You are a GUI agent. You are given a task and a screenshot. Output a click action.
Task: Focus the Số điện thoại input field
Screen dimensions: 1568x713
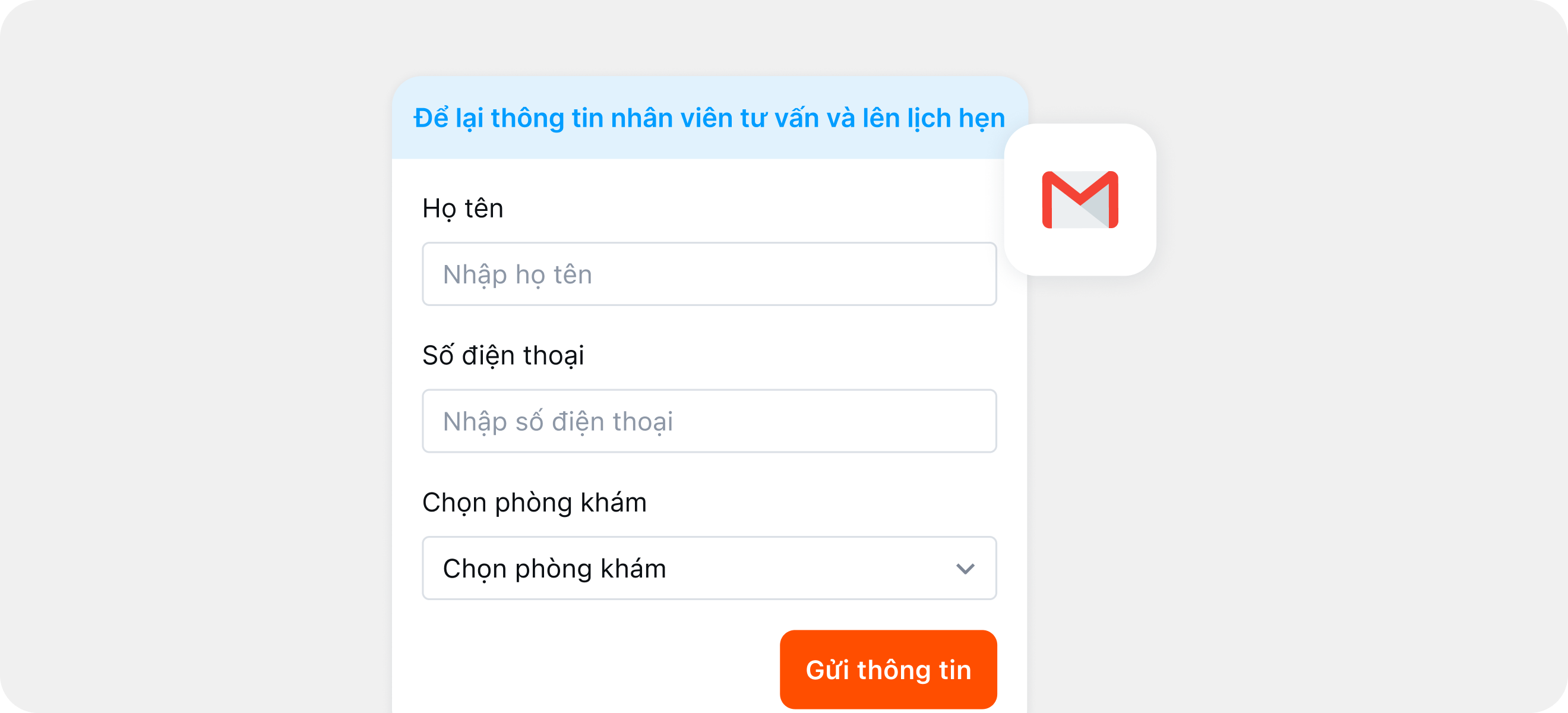(709, 421)
